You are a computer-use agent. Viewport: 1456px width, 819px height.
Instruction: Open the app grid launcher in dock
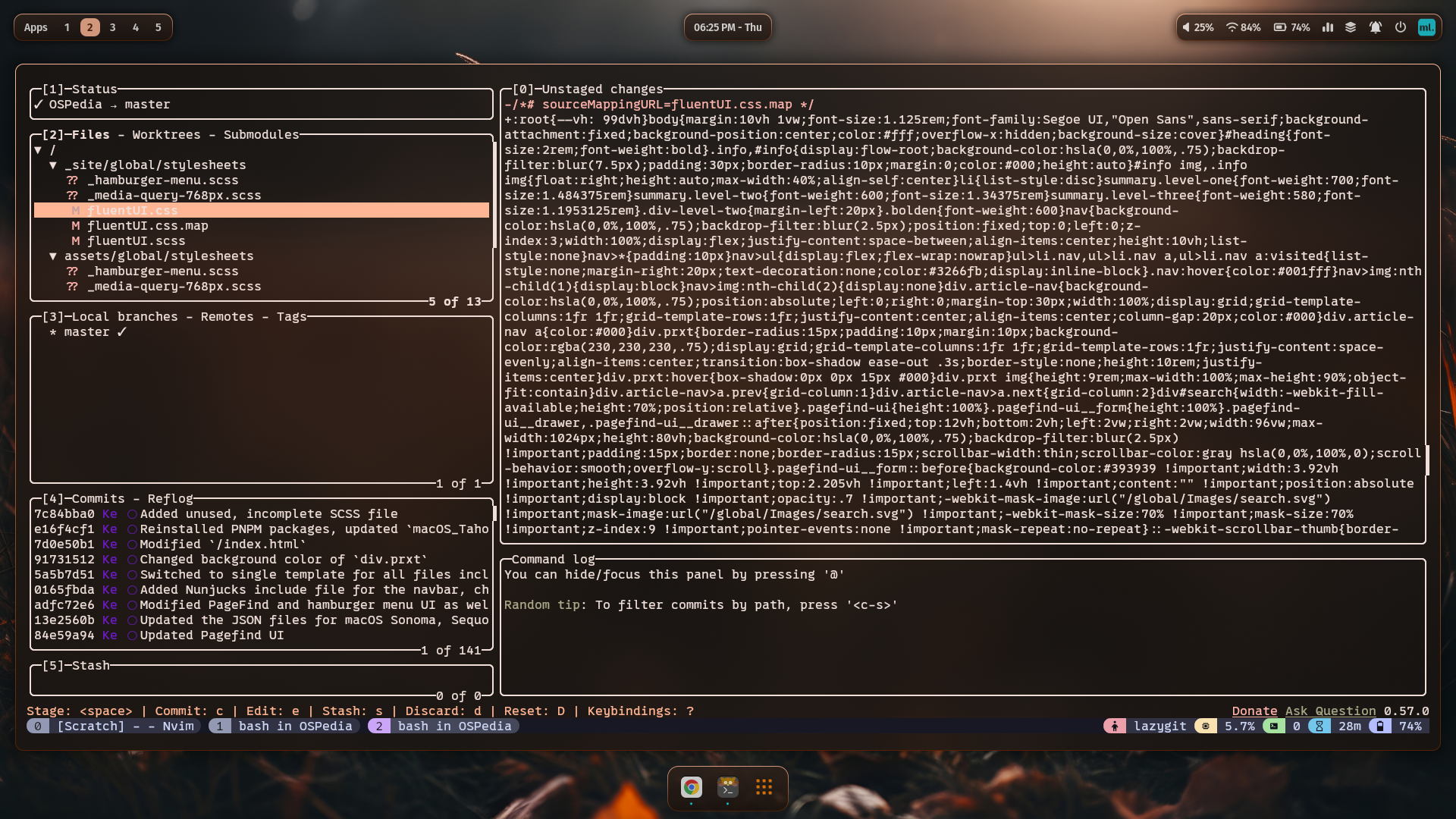[764, 787]
